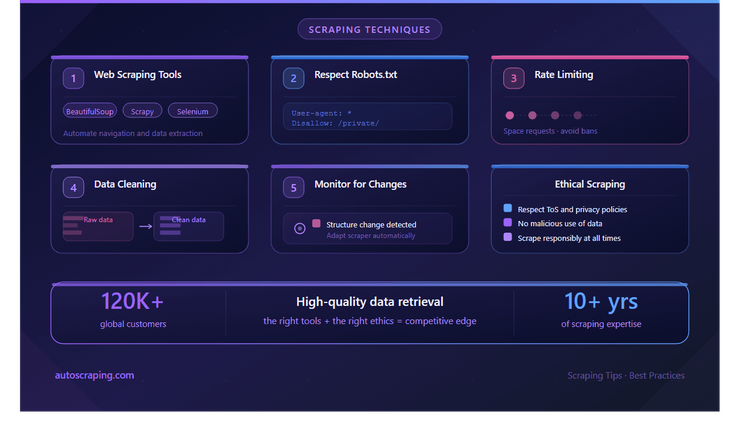Click 'Automate navigation and data extraction' text
This screenshot has width=750, height=422.
click(132, 133)
